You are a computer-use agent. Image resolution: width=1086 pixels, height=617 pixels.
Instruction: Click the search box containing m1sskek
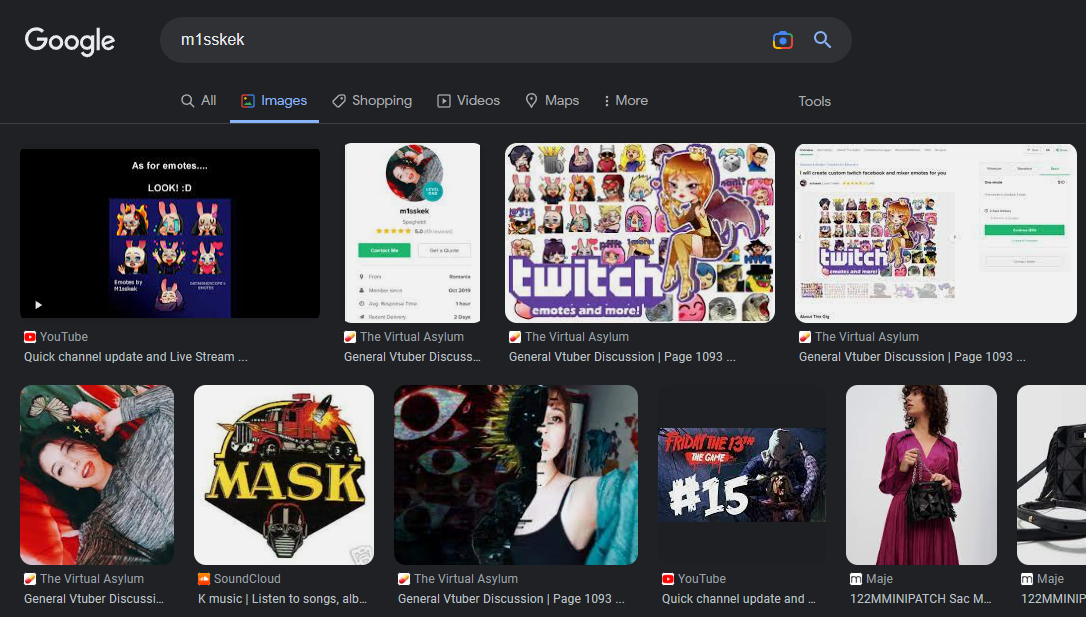[506, 40]
